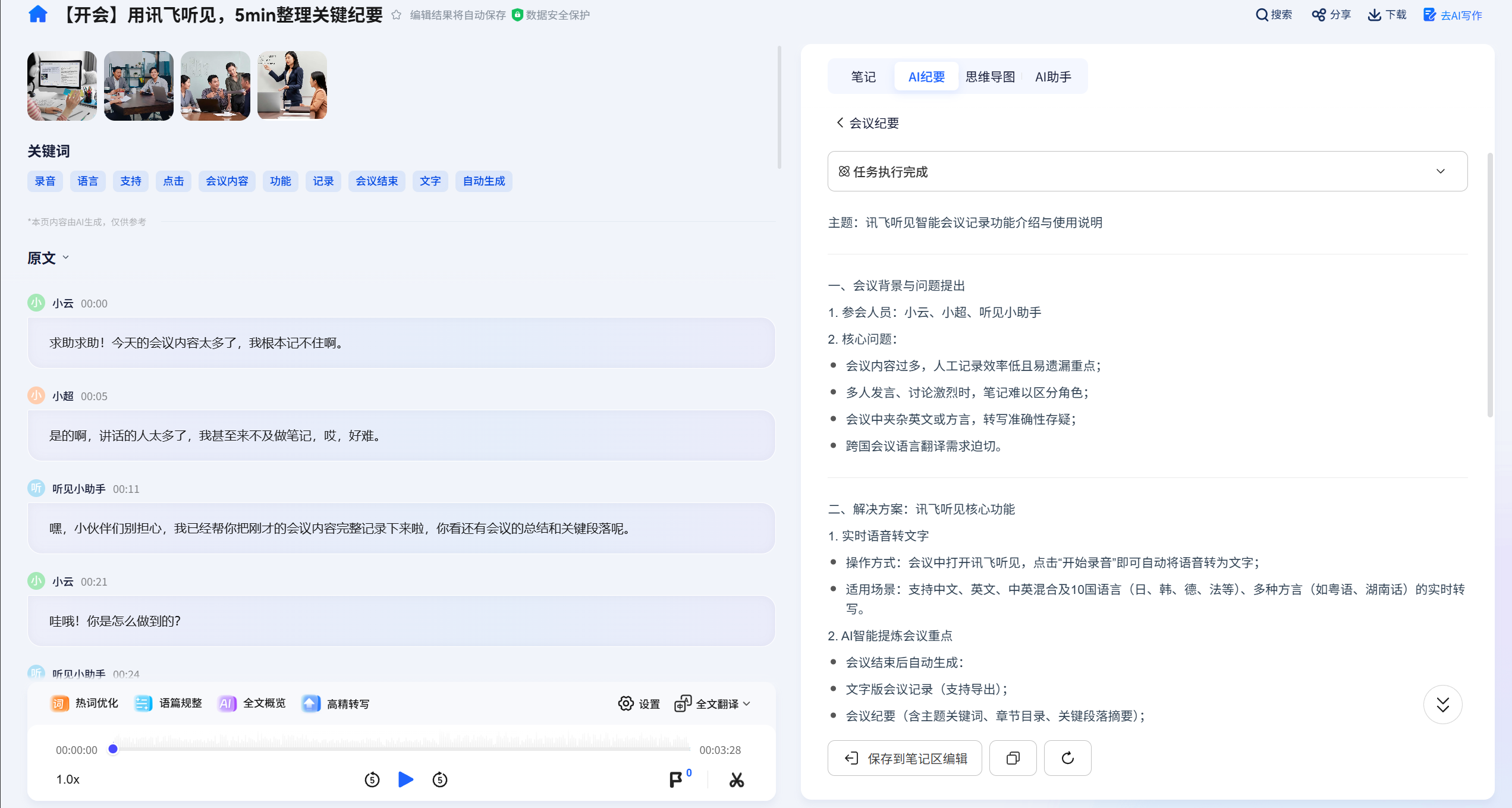Click summary heading '一、会议背景与问题提出'

[897, 285]
